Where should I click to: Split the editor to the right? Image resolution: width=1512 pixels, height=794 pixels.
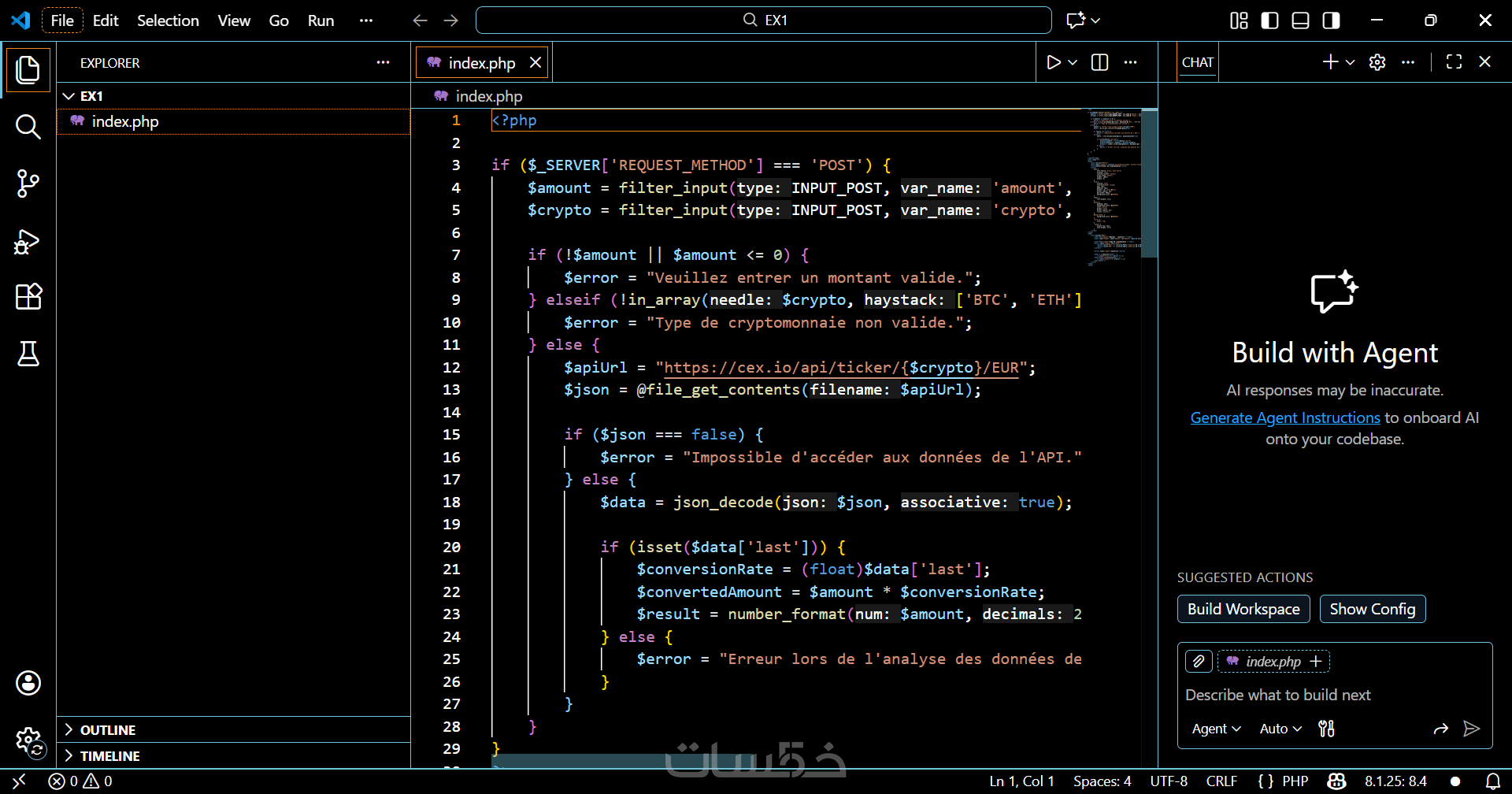pos(1100,62)
